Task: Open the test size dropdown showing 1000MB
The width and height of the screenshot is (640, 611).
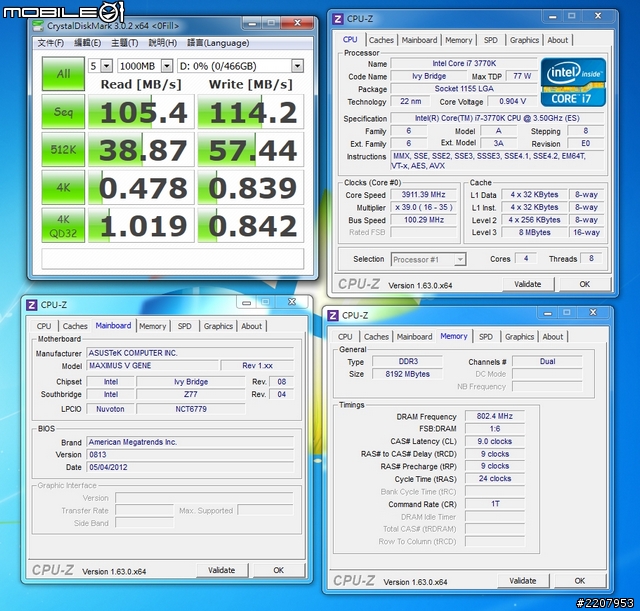Action: tap(145, 66)
